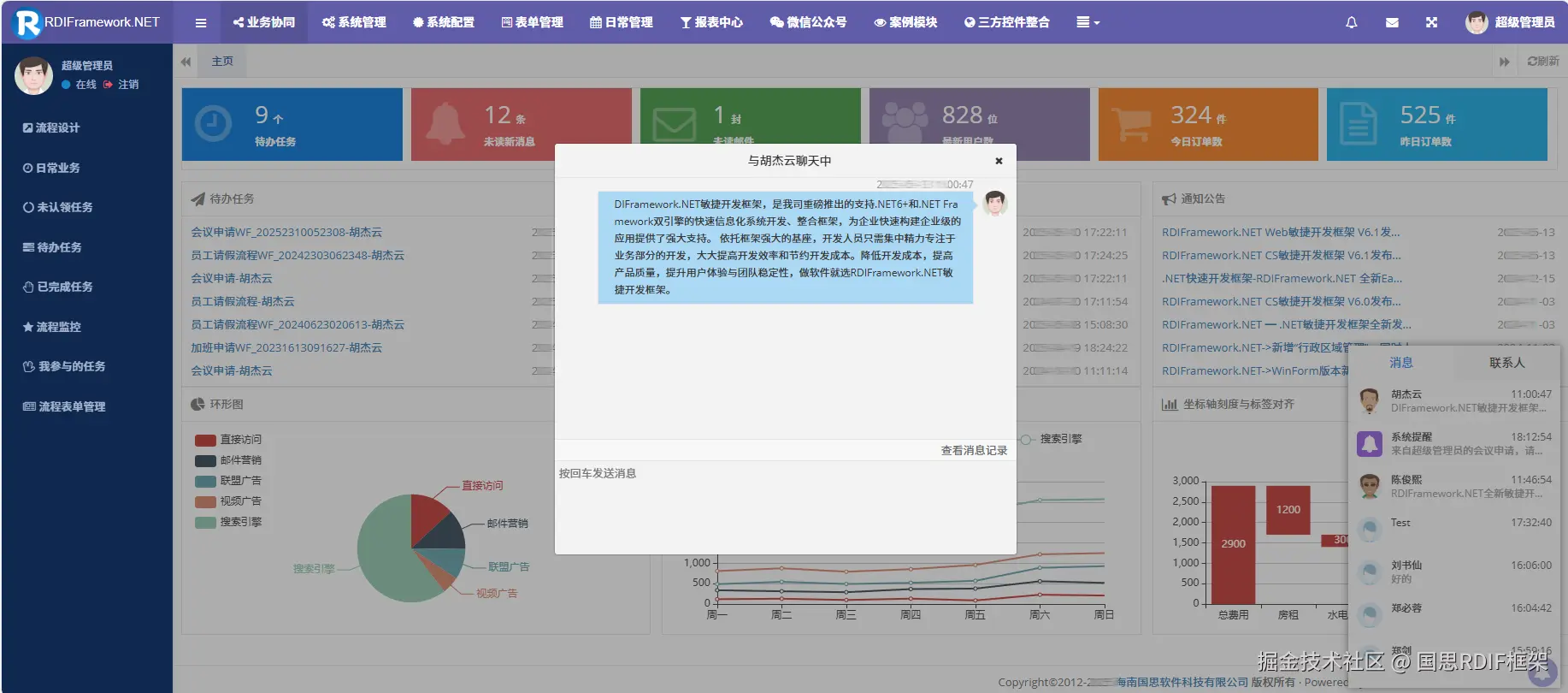Switch to the 消息 tab
The height and width of the screenshot is (693, 1568).
coord(1401,363)
